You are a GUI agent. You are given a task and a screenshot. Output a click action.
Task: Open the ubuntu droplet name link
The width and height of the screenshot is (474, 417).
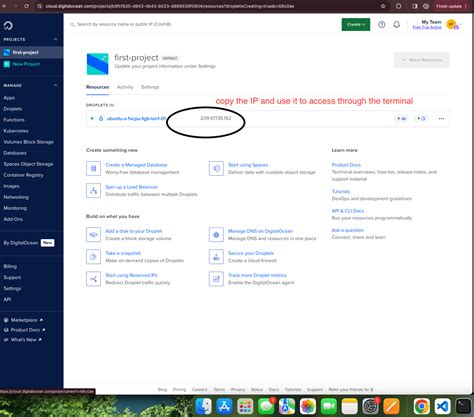pos(136,118)
